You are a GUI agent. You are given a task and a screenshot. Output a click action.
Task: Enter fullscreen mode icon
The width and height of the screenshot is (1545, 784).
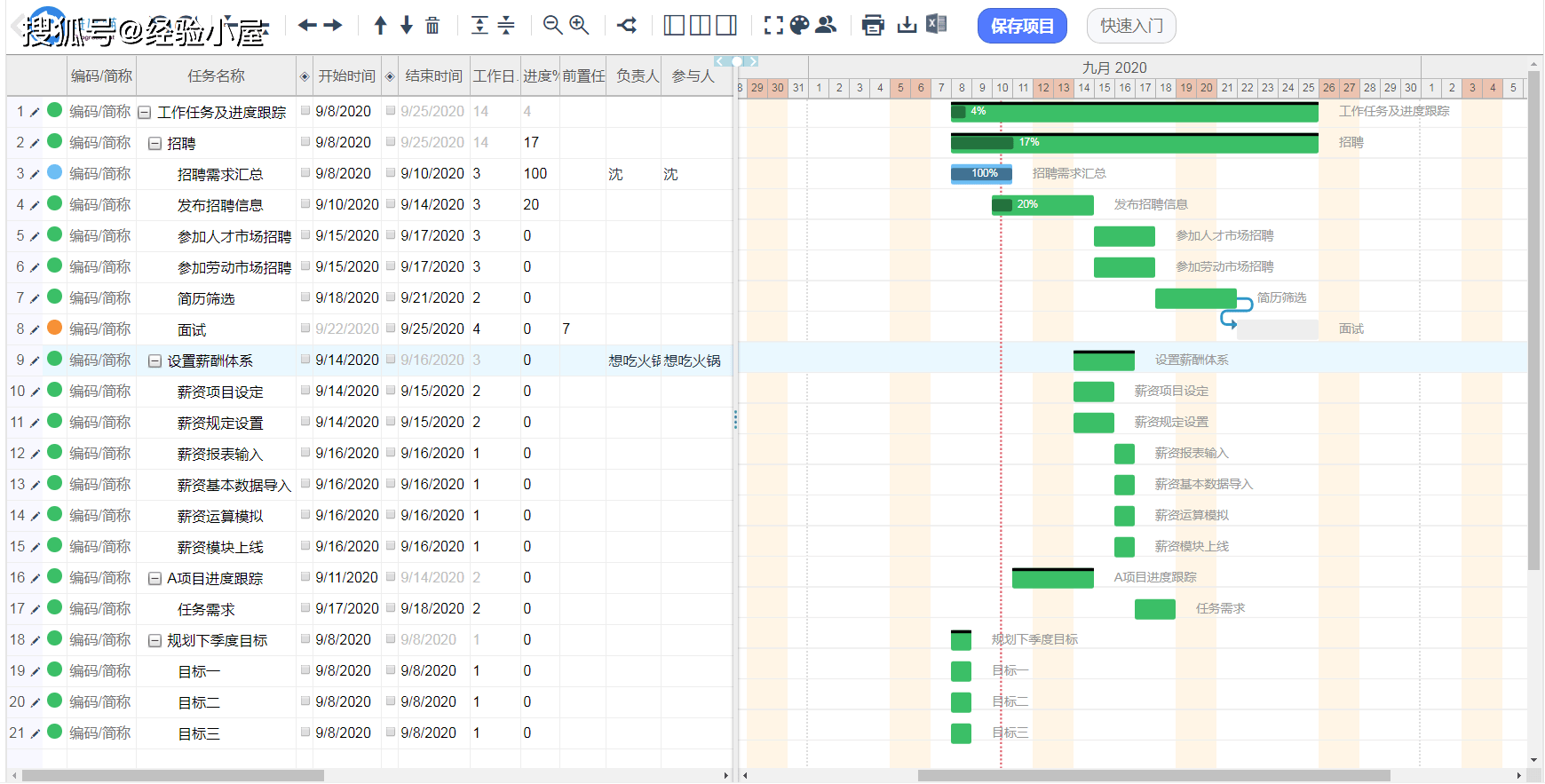pyautogui.click(x=773, y=26)
